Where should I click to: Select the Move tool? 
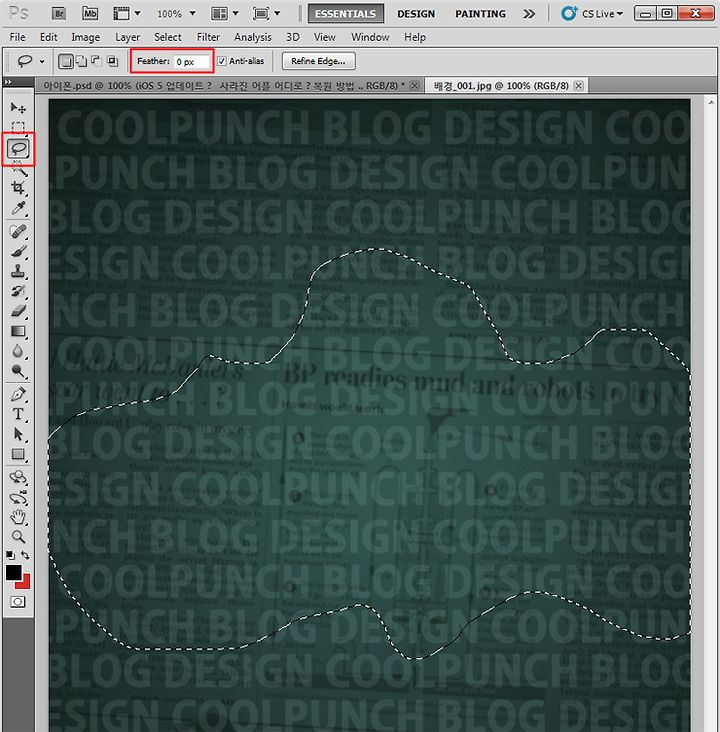coord(18,108)
